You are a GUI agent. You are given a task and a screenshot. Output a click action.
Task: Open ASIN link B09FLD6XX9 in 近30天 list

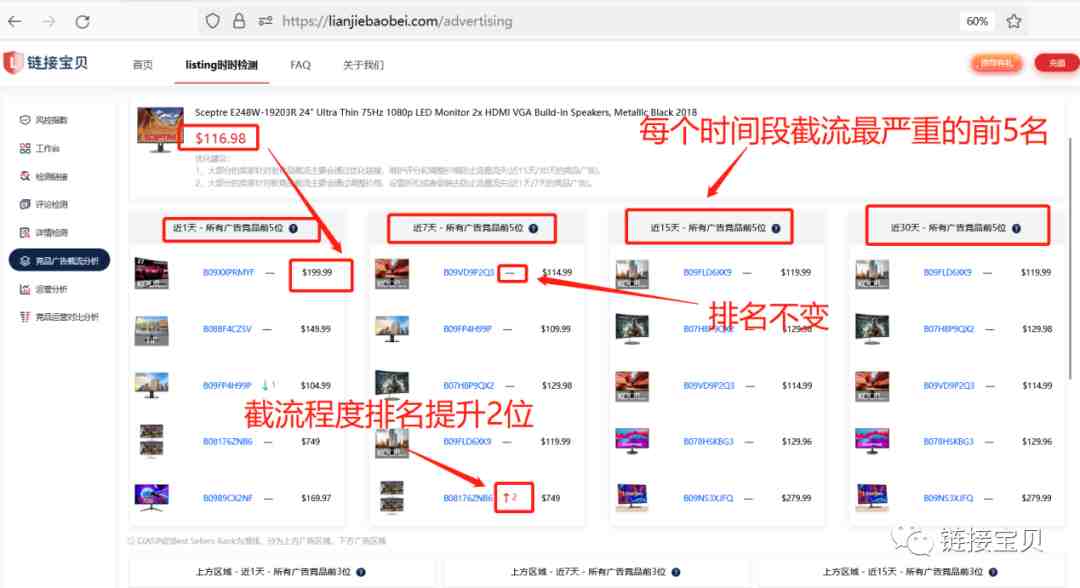coord(948,273)
